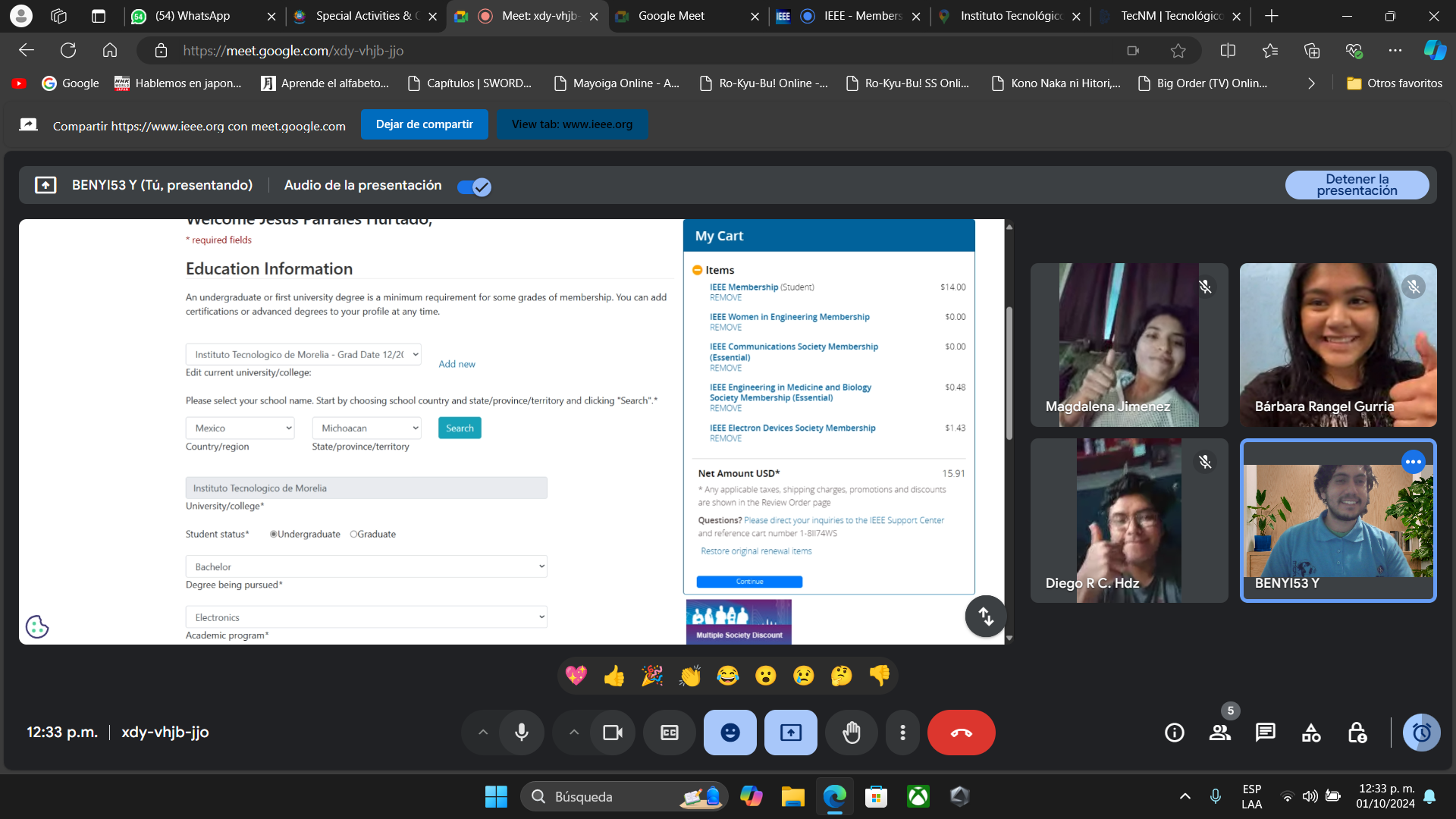1456x819 pixels.
Task: Send party popper reaction
Action: pos(652,675)
